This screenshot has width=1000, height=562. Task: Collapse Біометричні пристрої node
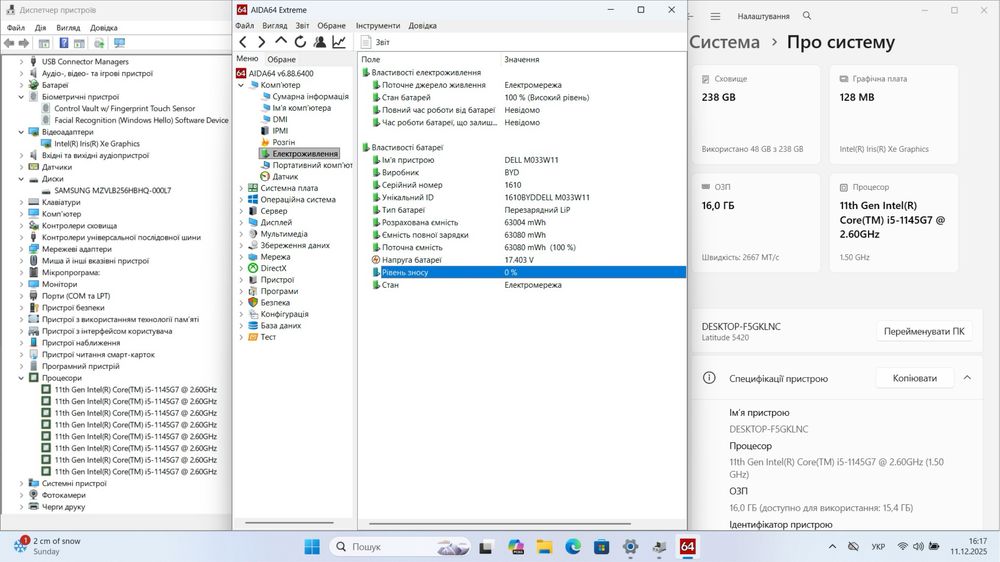pyautogui.click(x=21, y=97)
